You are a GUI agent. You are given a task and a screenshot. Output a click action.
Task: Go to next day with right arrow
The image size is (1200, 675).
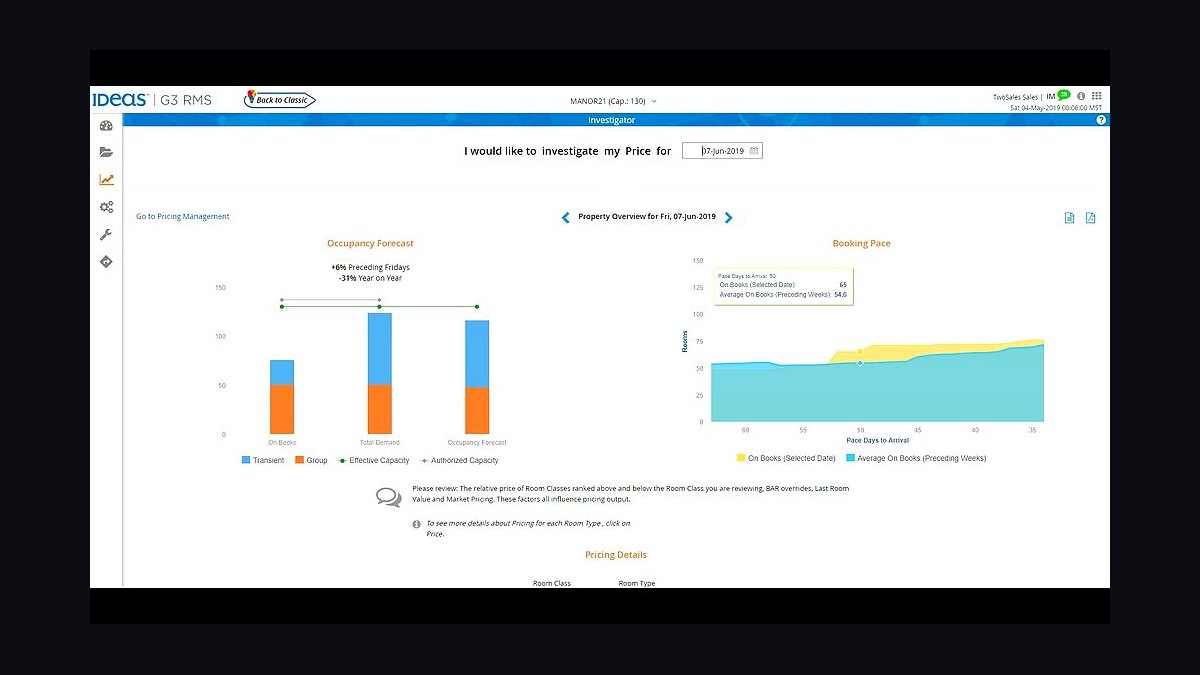[728, 217]
